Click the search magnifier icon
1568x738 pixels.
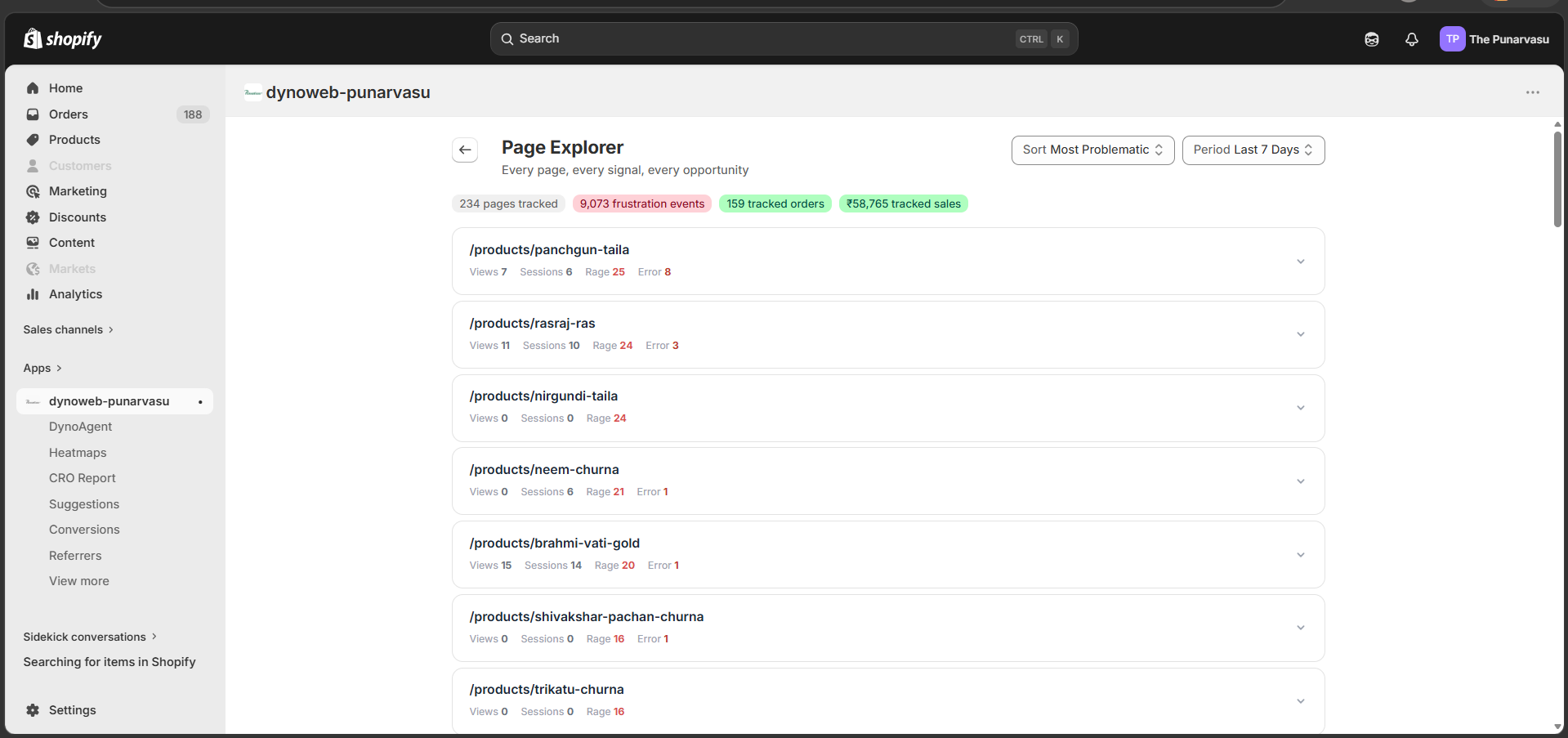click(507, 39)
